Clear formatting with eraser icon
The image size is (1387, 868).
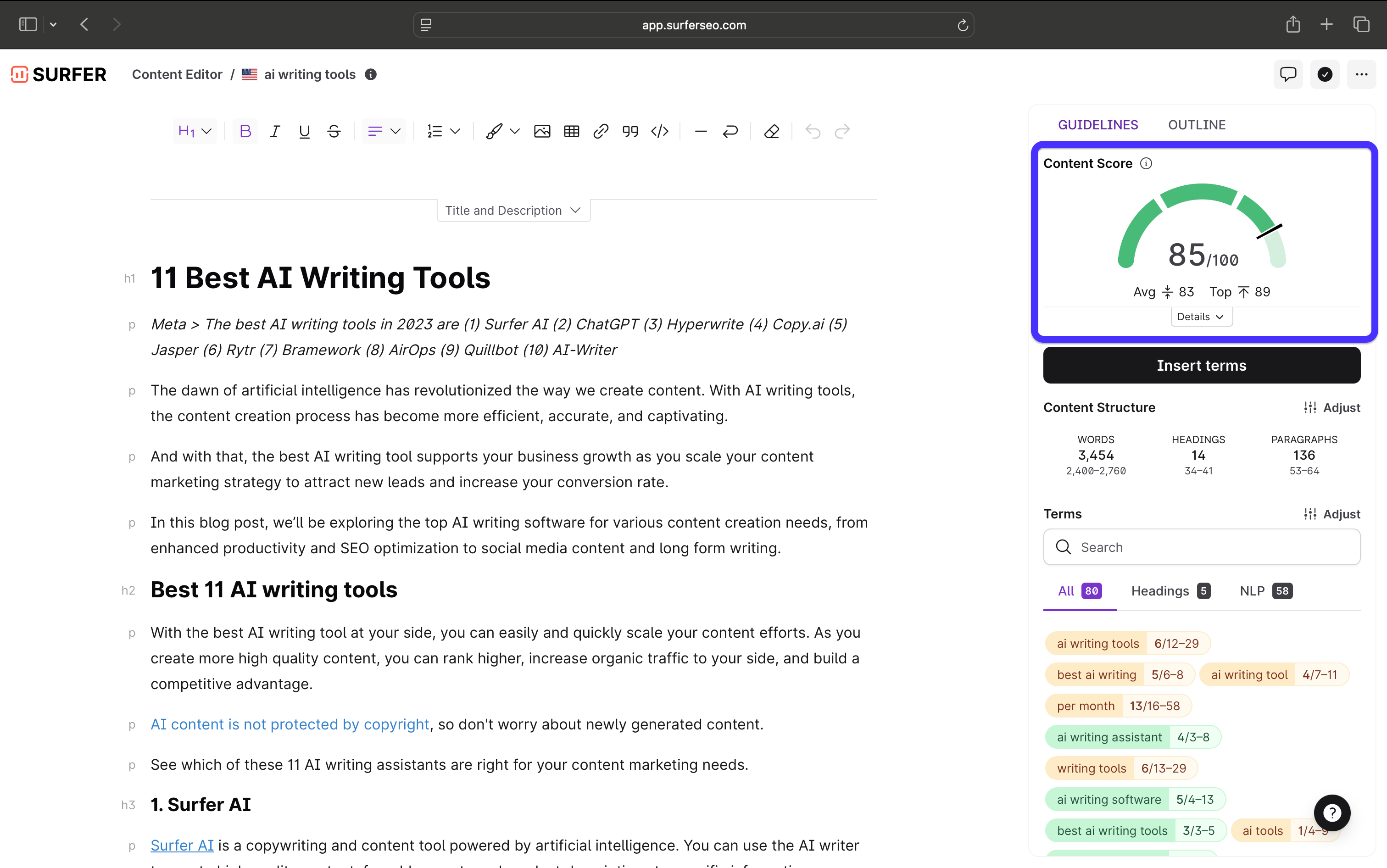[771, 132]
